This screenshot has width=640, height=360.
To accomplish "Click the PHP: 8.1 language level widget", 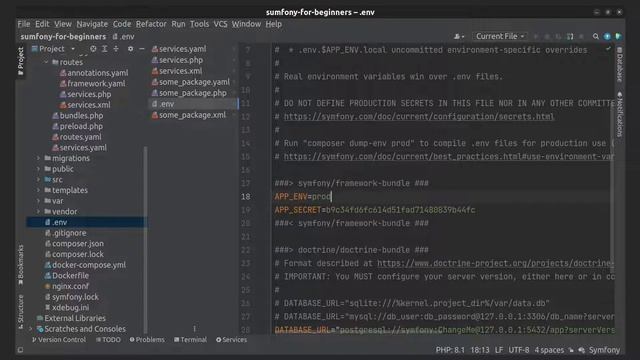I will coord(450,350).
